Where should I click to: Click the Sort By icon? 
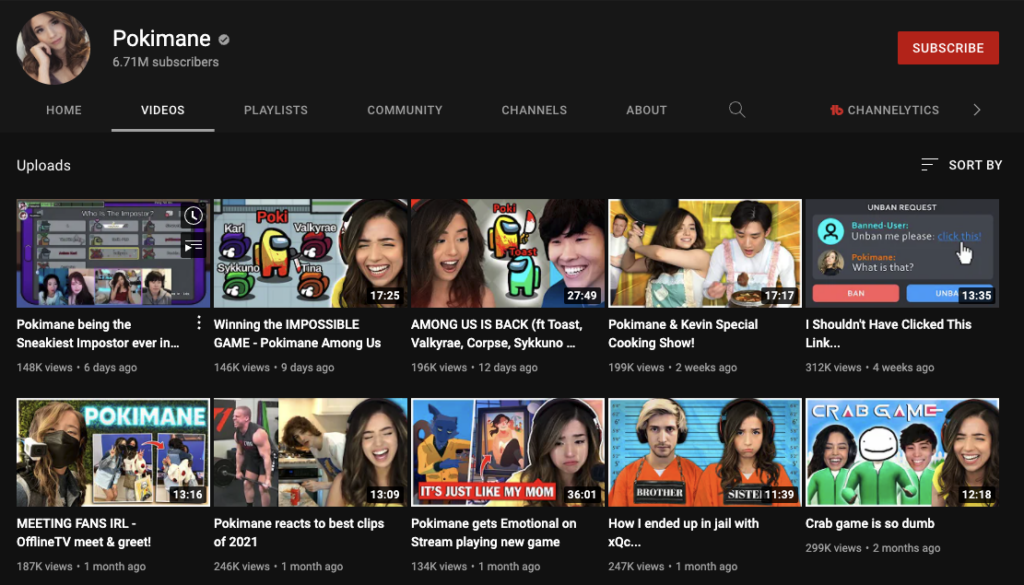click(x=929, y=165)
